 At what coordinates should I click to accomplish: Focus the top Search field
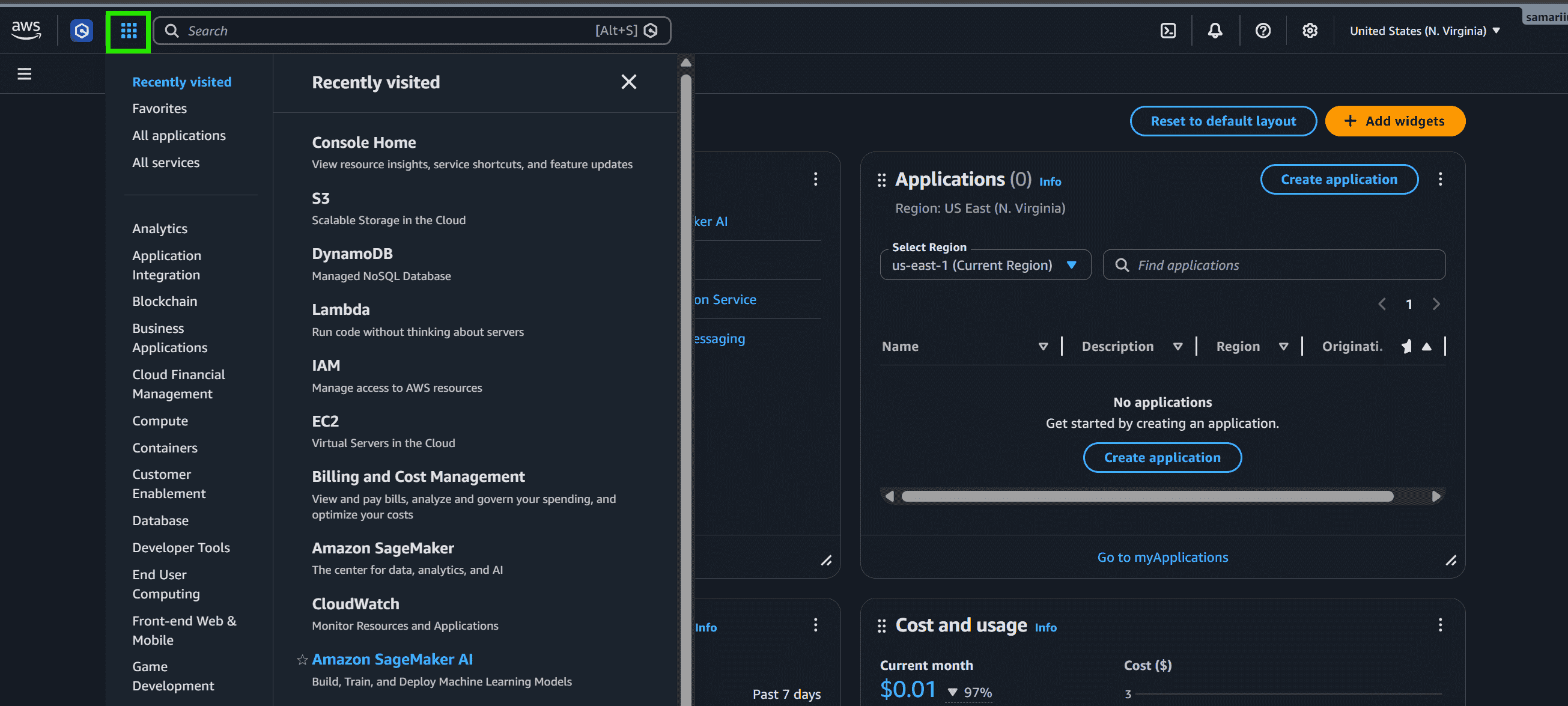(412, 31)
